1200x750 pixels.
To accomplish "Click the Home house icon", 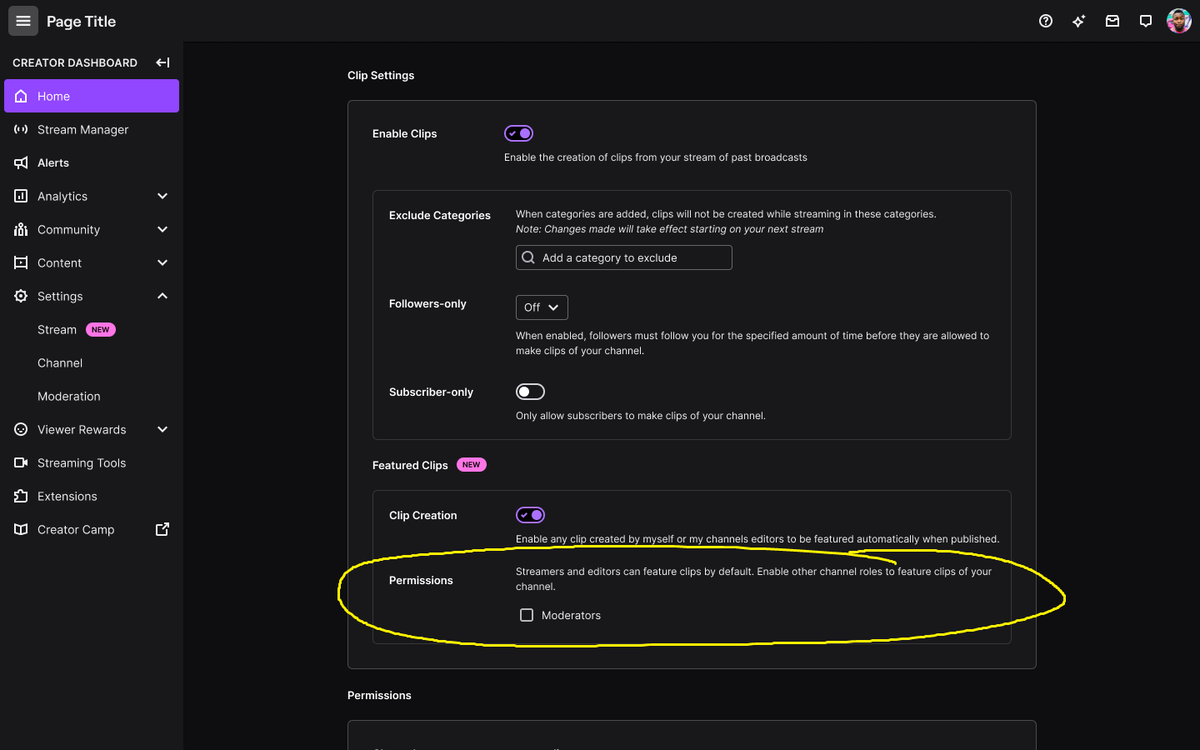I will 21,96.
